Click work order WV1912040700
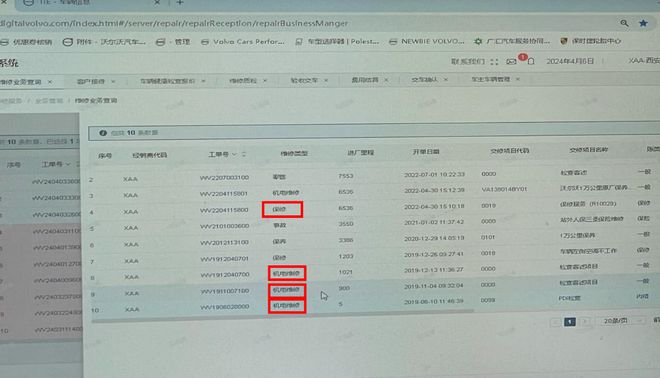660x378 pixels. coord(225,274)
